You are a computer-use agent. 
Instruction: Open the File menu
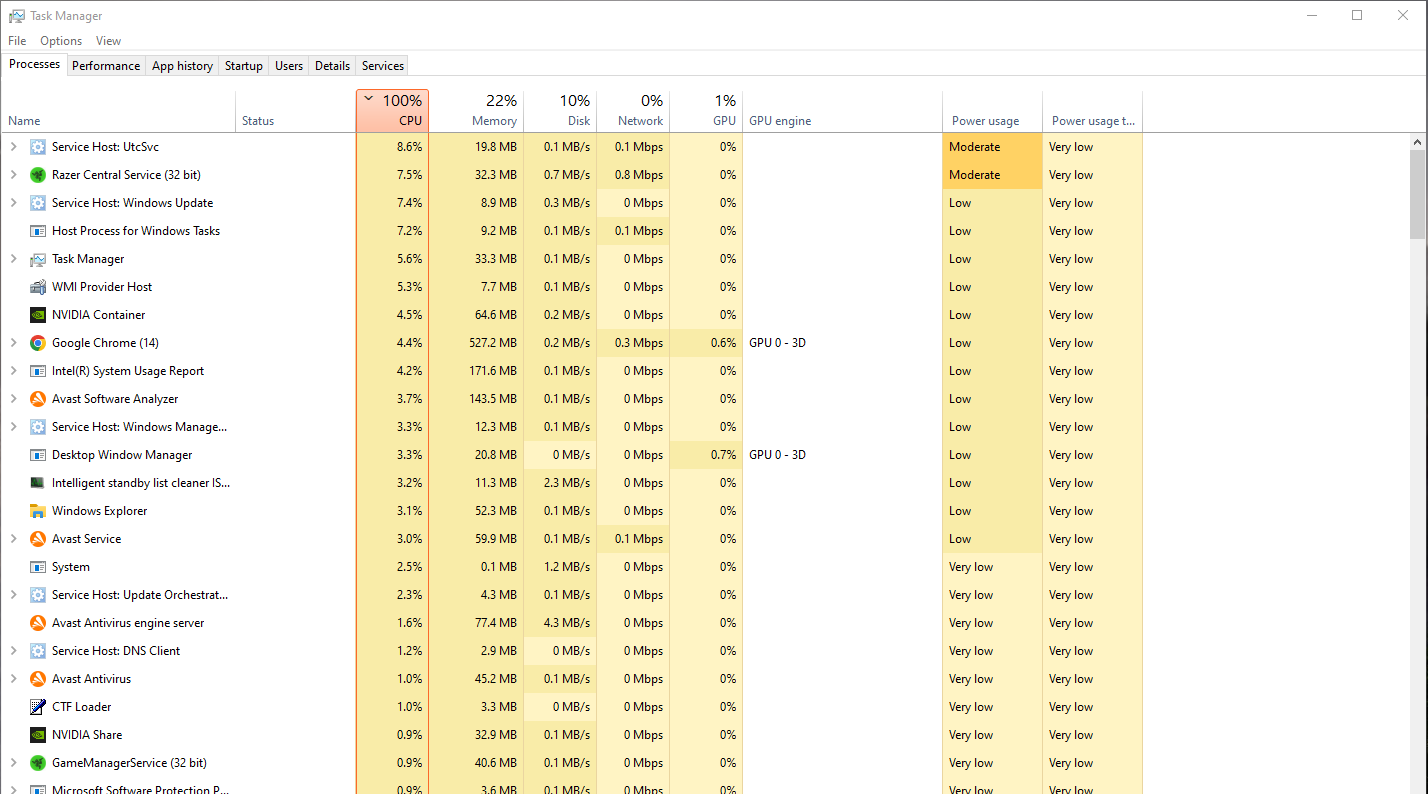(x=17, y=41)
